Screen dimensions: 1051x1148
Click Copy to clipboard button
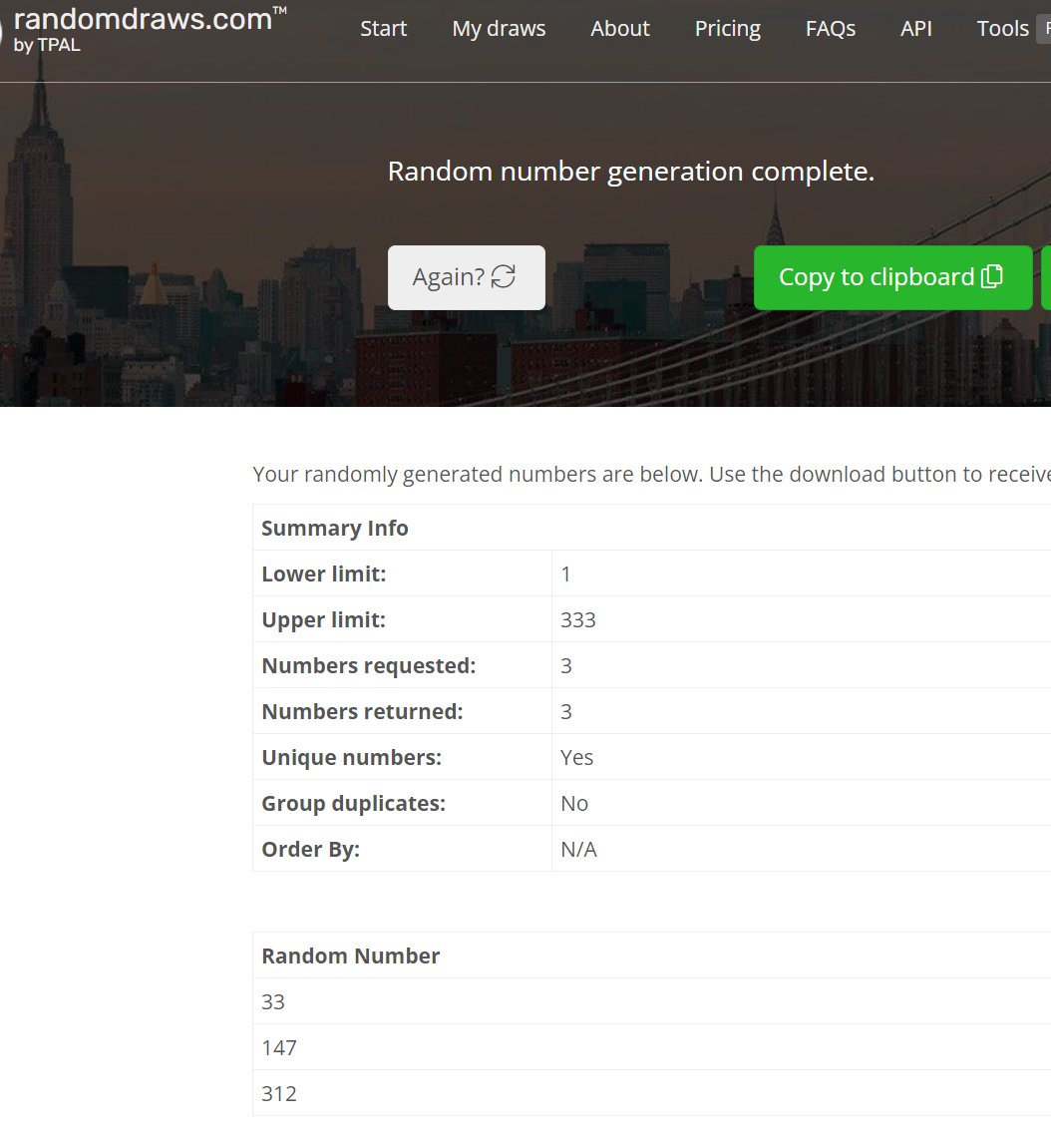[892, 277]
